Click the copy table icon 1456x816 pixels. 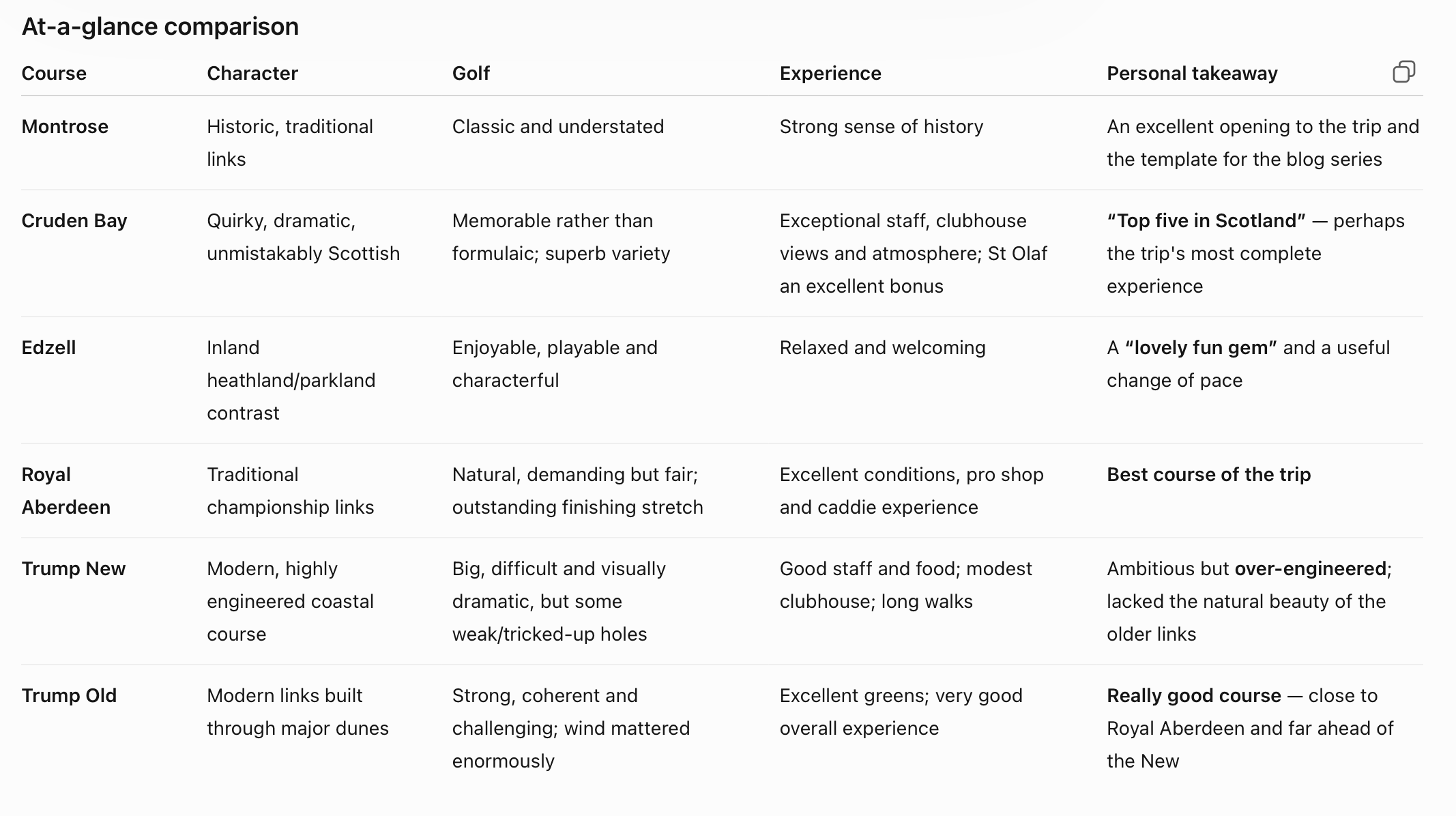[1403, 72]
